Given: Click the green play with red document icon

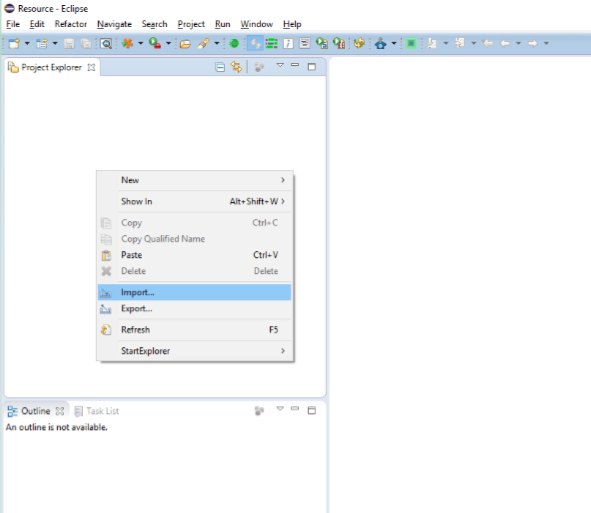Looking at the screenshot, I should point(339,44).
